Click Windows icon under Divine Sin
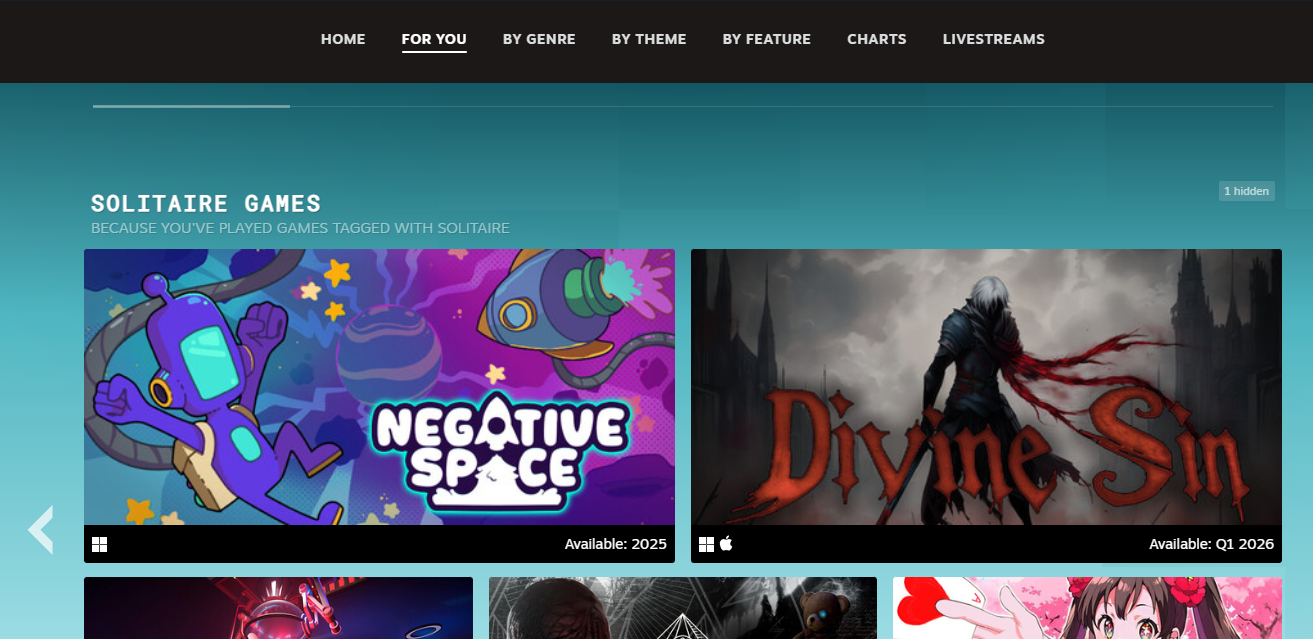 coord(706,544)
